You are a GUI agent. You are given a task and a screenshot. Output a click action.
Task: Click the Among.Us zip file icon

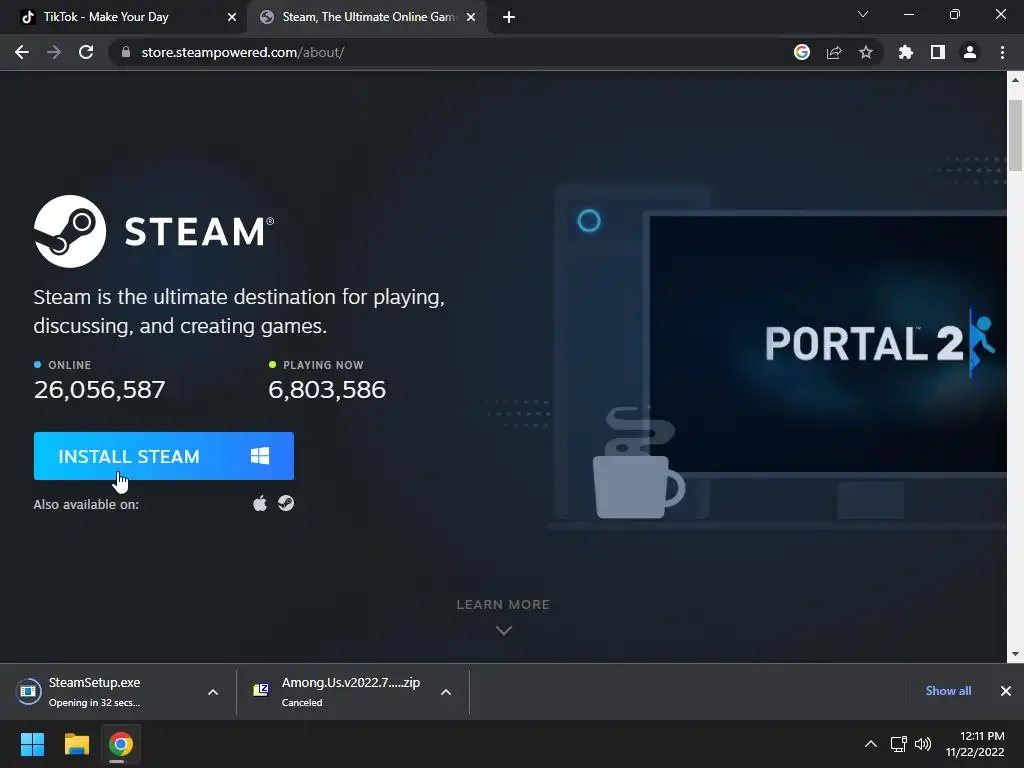pos(261,690)
